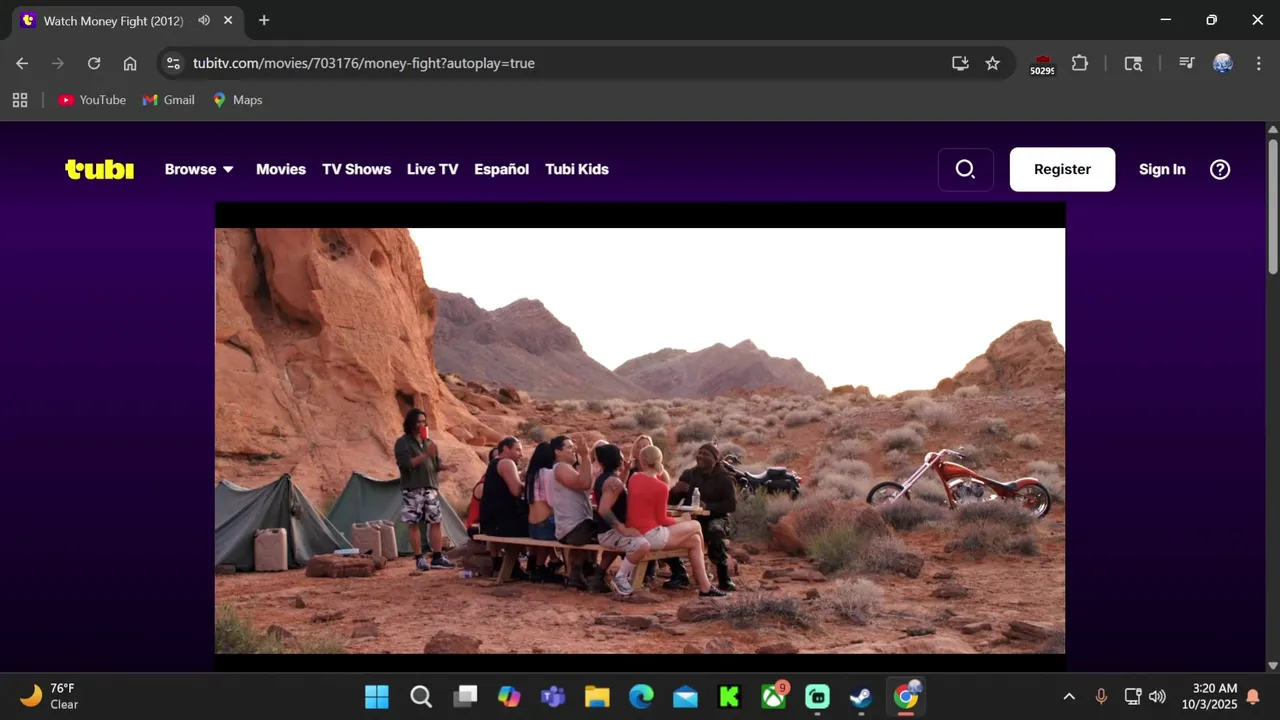Viewport: 1280px width, 720px height.
Task: Open Task View from taskbar
Action: tap(465, 697)
